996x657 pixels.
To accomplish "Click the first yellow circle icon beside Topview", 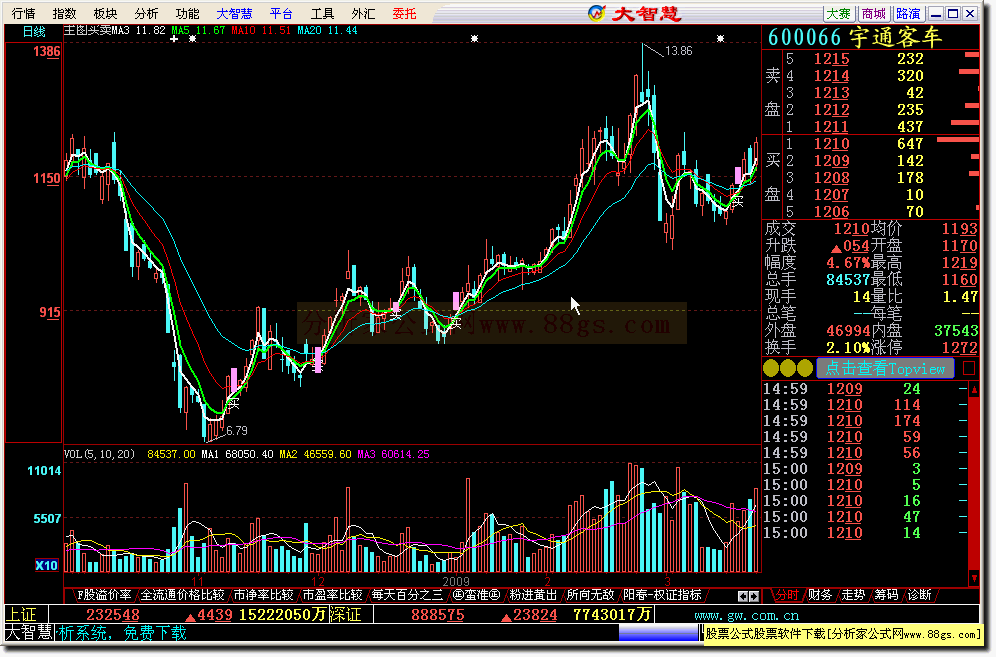I will [x=771, y=368].
